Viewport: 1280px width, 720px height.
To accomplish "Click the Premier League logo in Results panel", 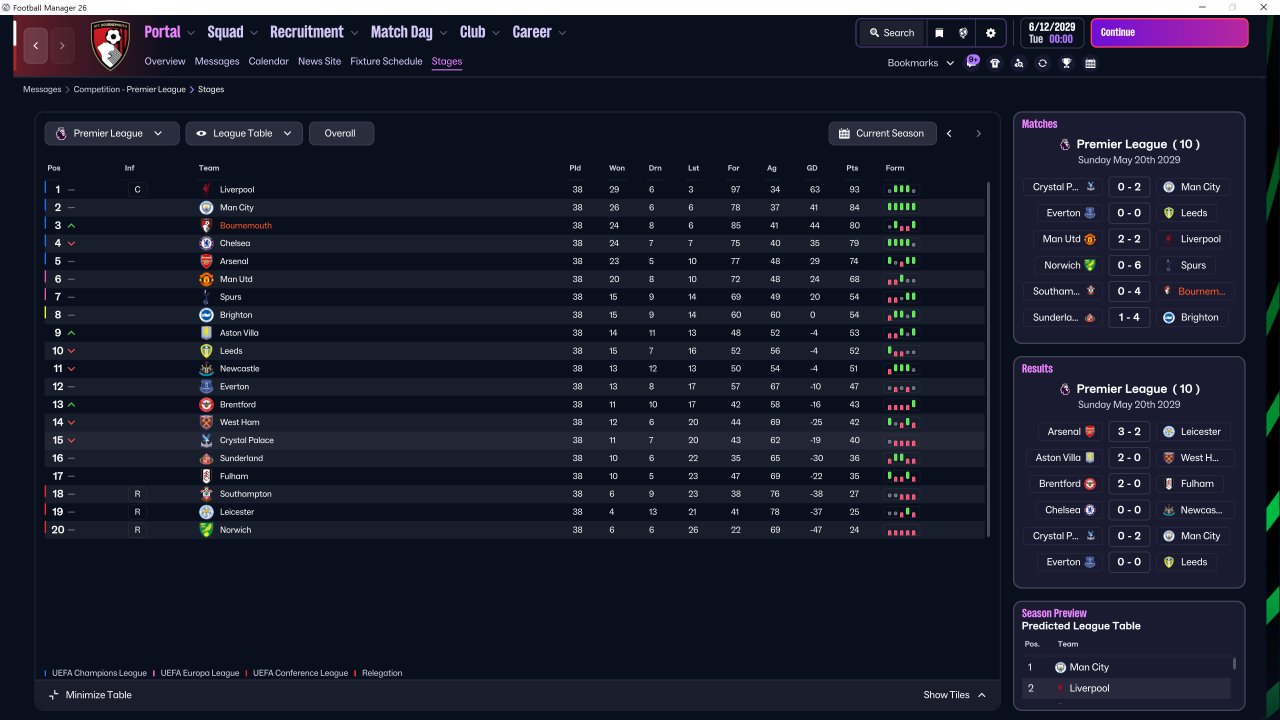I will (x=1064, y=389).
